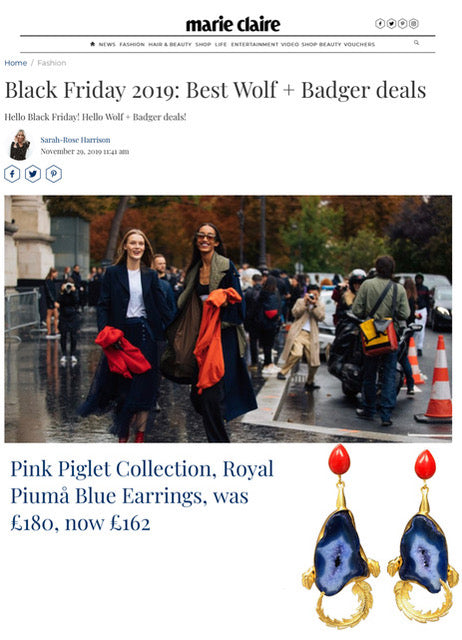462x640 pixels.
Task: Share article via Pinterest hexagon button
Action: (54, 174)
